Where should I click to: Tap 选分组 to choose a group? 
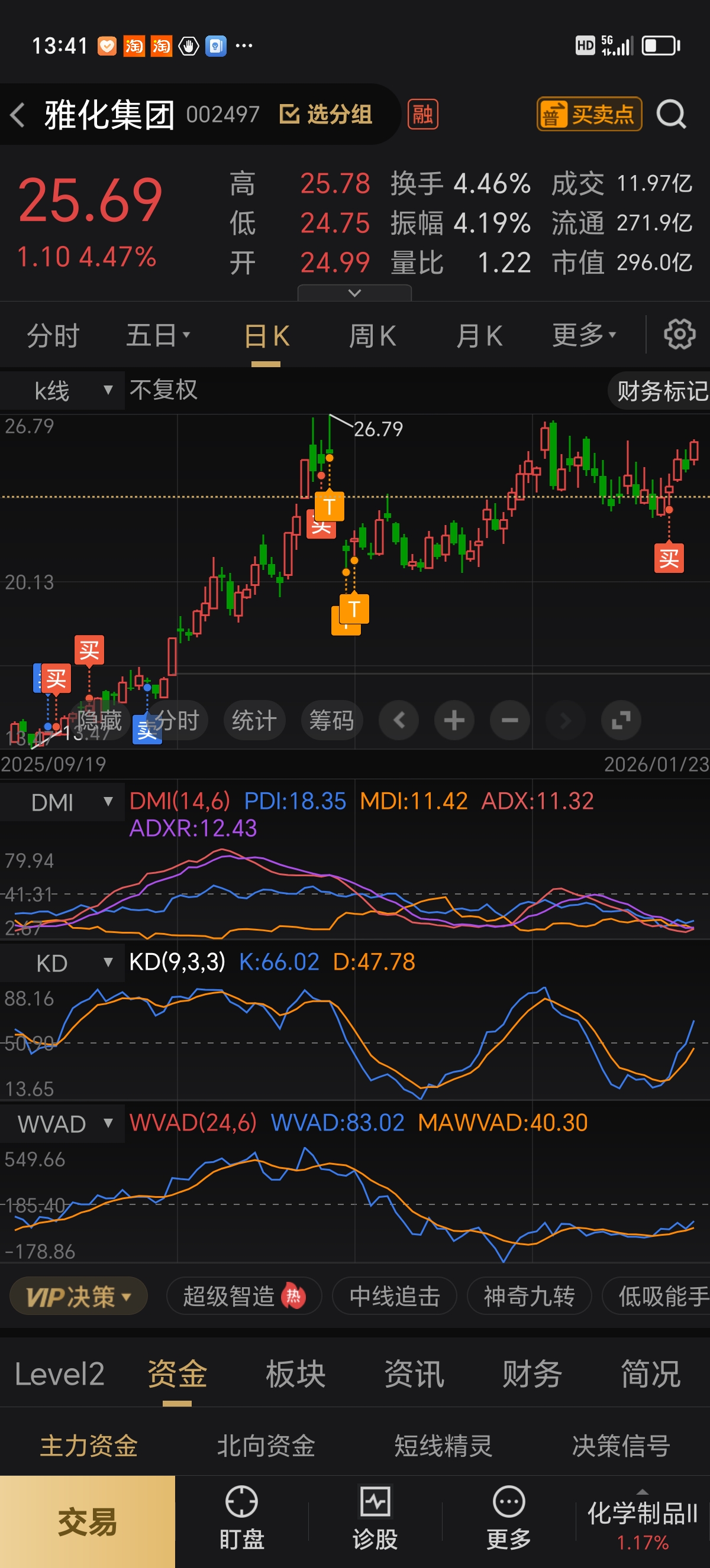326,115
